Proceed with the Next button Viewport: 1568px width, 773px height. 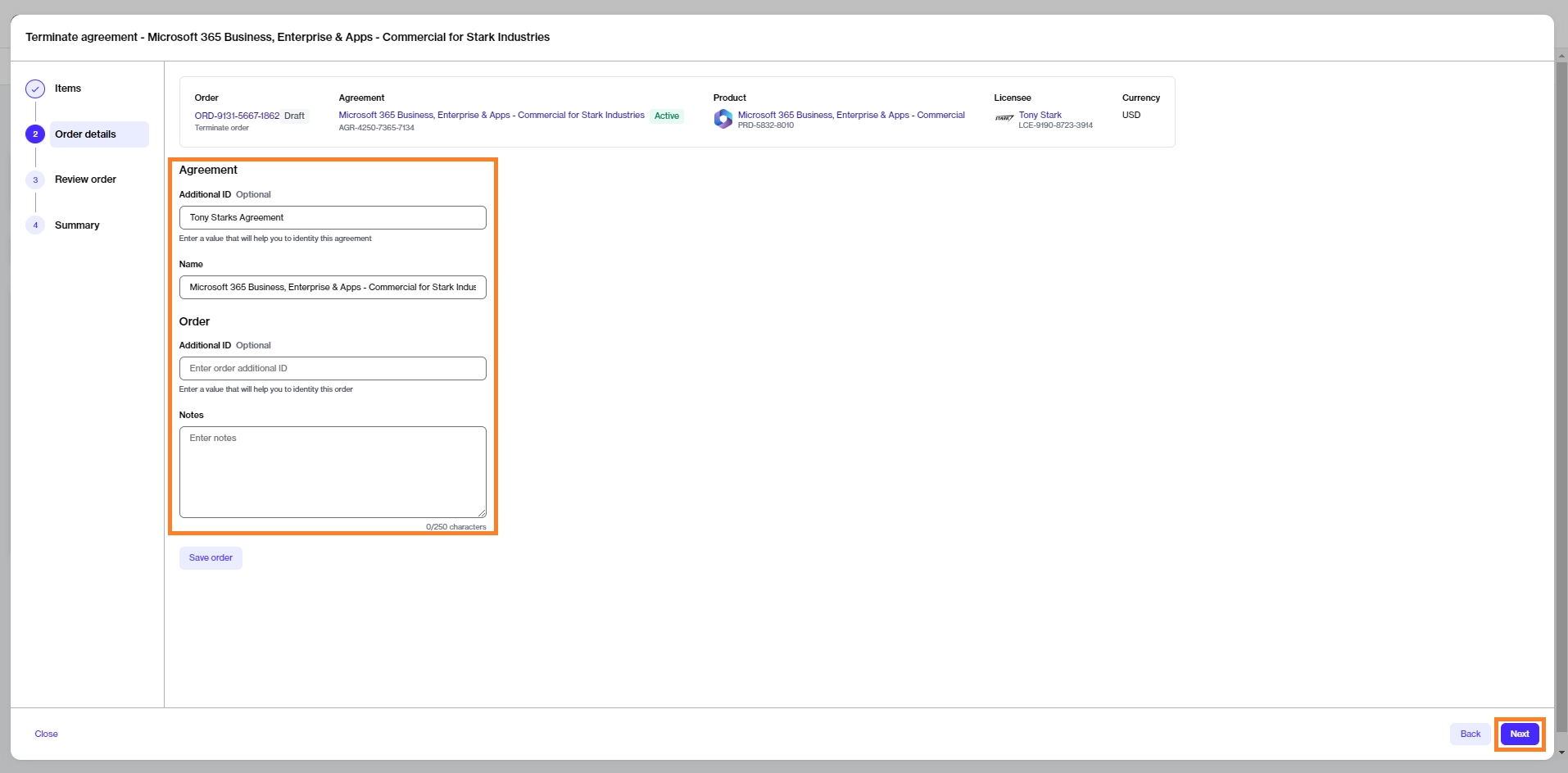(1519, 734)
